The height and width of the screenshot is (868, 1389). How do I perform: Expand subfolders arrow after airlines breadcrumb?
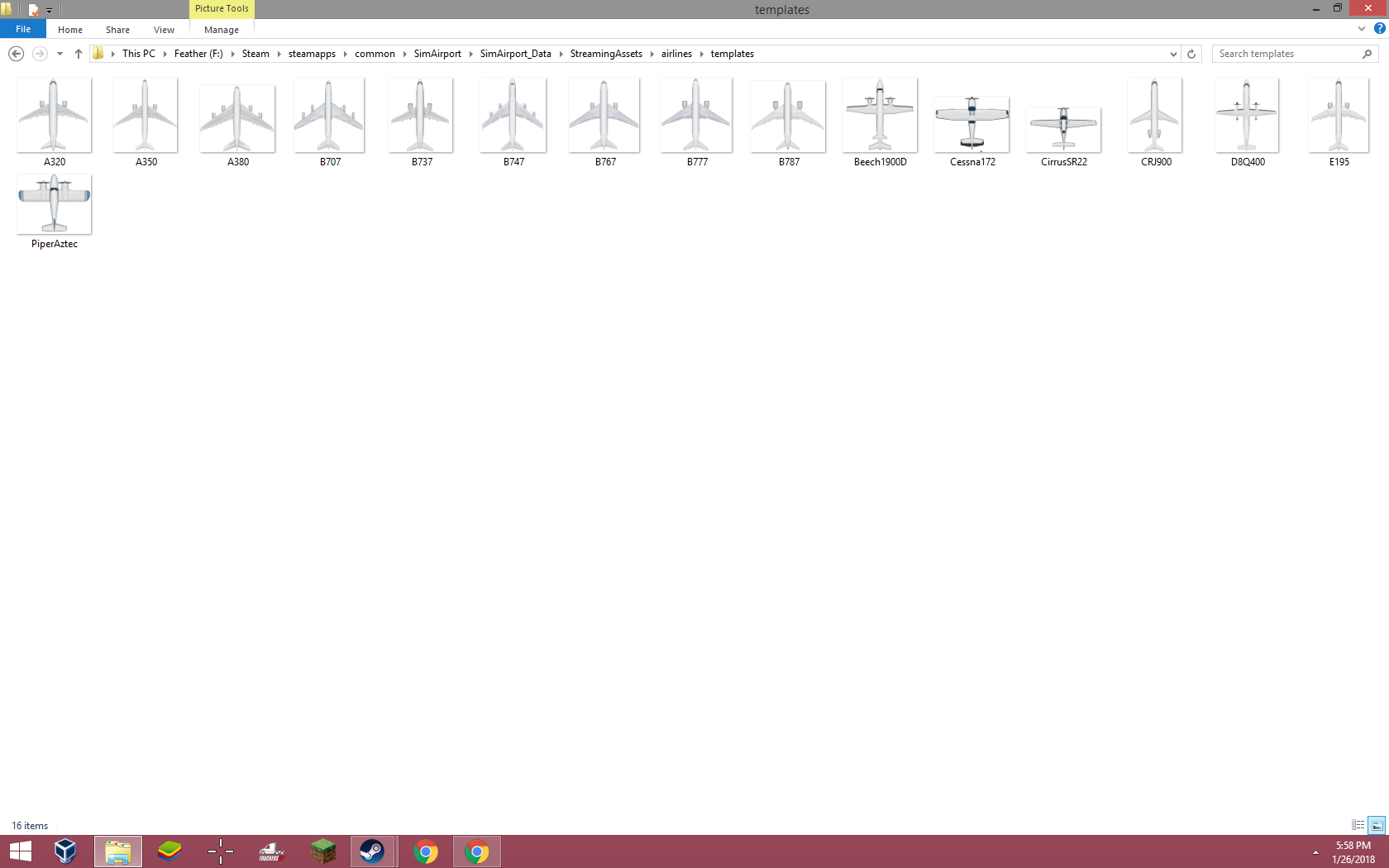(702, 54)
